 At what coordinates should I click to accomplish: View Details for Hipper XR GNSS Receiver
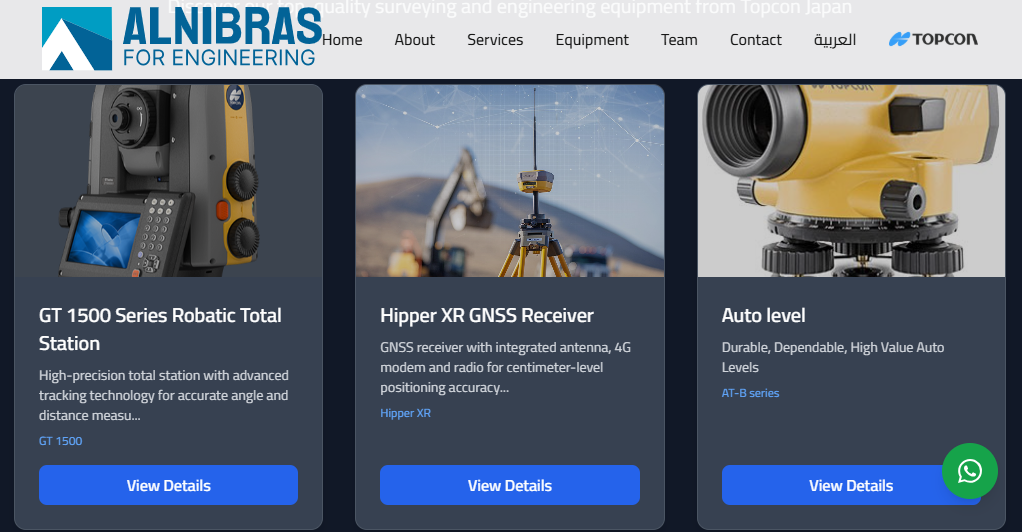click(509, 485)
